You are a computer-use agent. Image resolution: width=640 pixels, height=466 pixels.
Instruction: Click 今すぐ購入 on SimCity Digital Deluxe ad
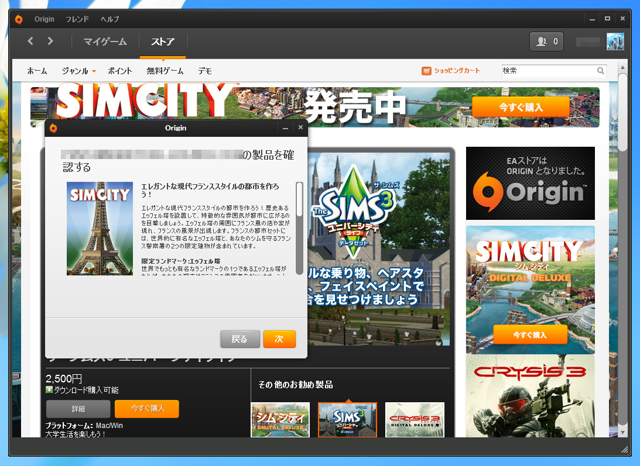(530, 335)
